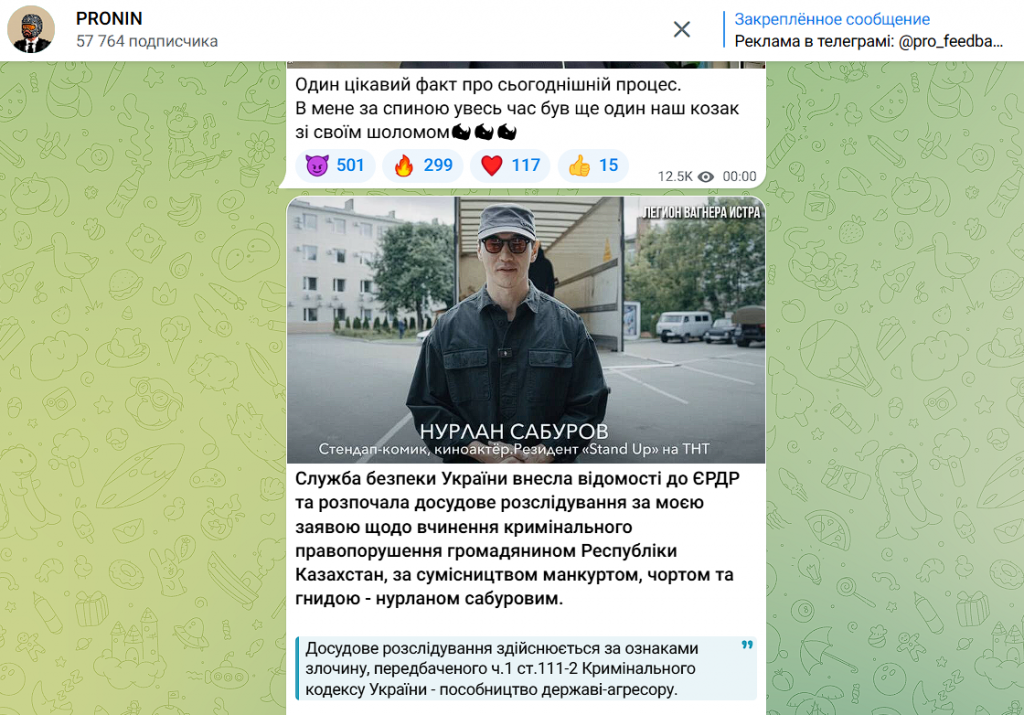The width and height of the screenshot is (1024, 715).
Task: Click the Служба безпеки України post text
Action: (517, 539)
